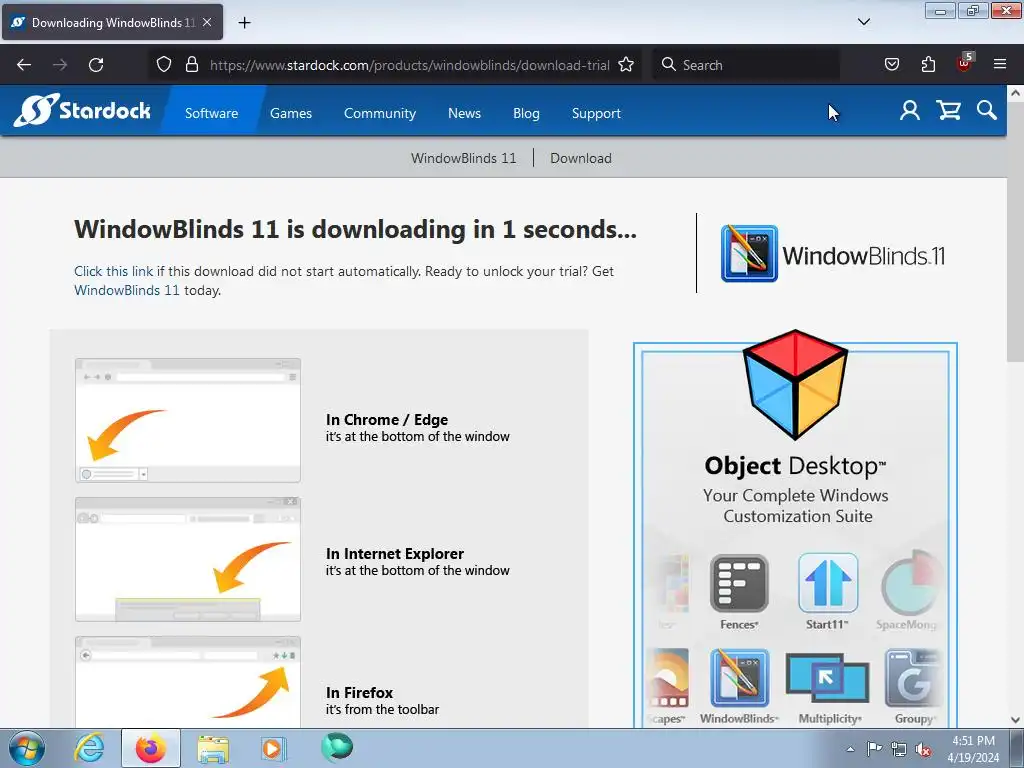Open the Stardock account user icon
The image size is (1024, 768).
click(909, 110)
